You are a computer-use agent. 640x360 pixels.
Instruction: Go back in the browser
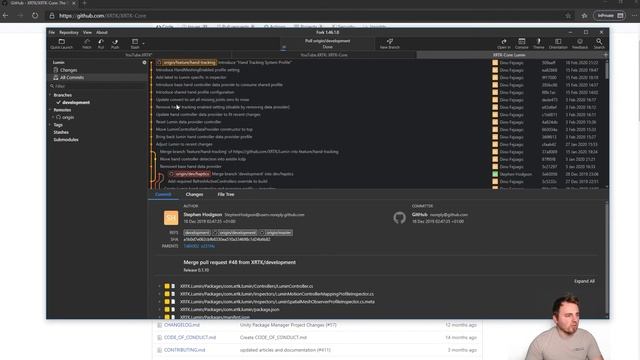pyautogui.click(x=6, y=16)
